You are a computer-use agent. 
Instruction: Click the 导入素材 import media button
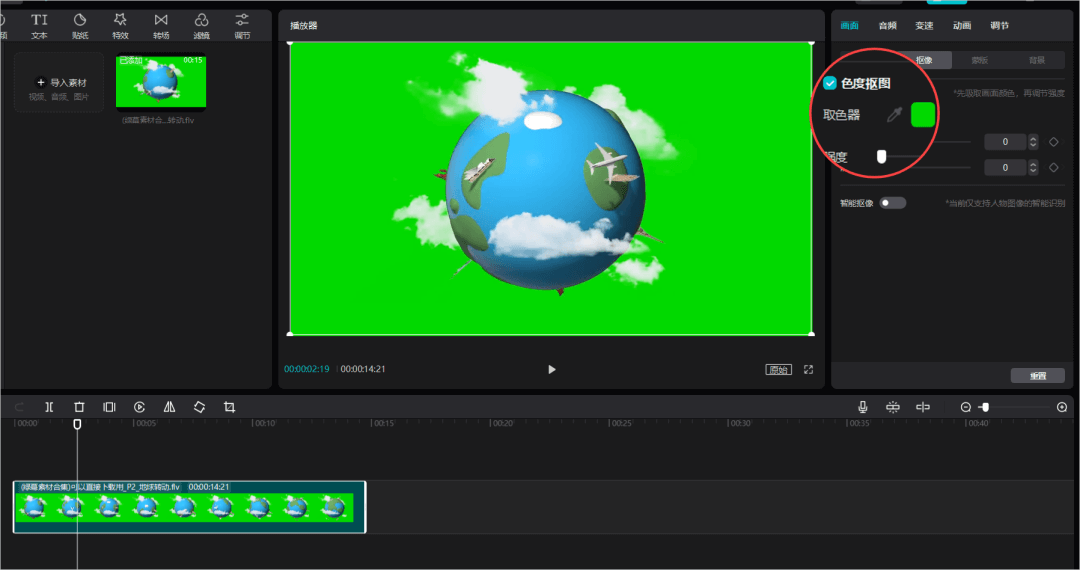tap(59, 83)
